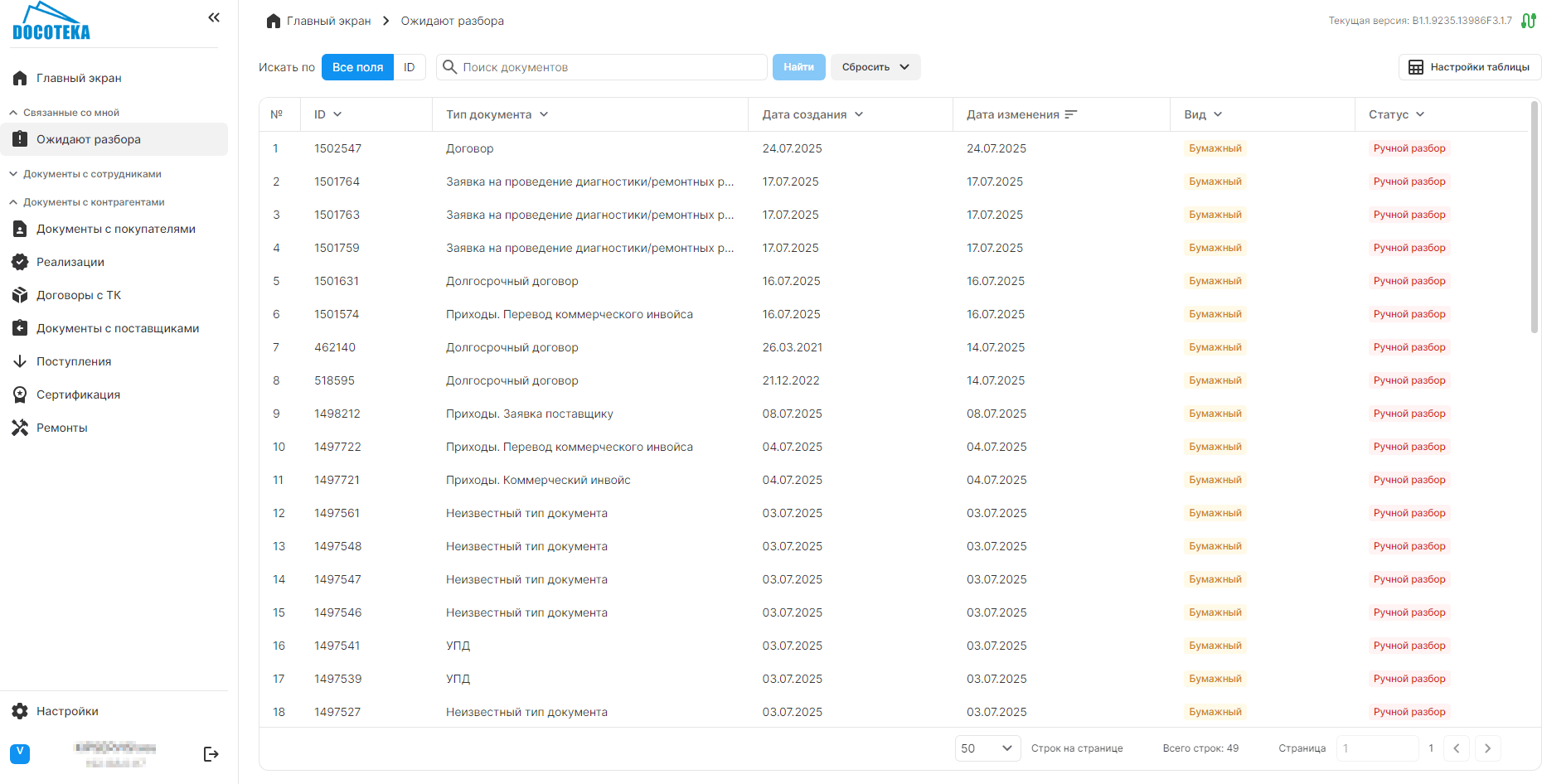1542x784 pixels.
Task: Open Документы с покупателями menu item
Action: [115, 229]
